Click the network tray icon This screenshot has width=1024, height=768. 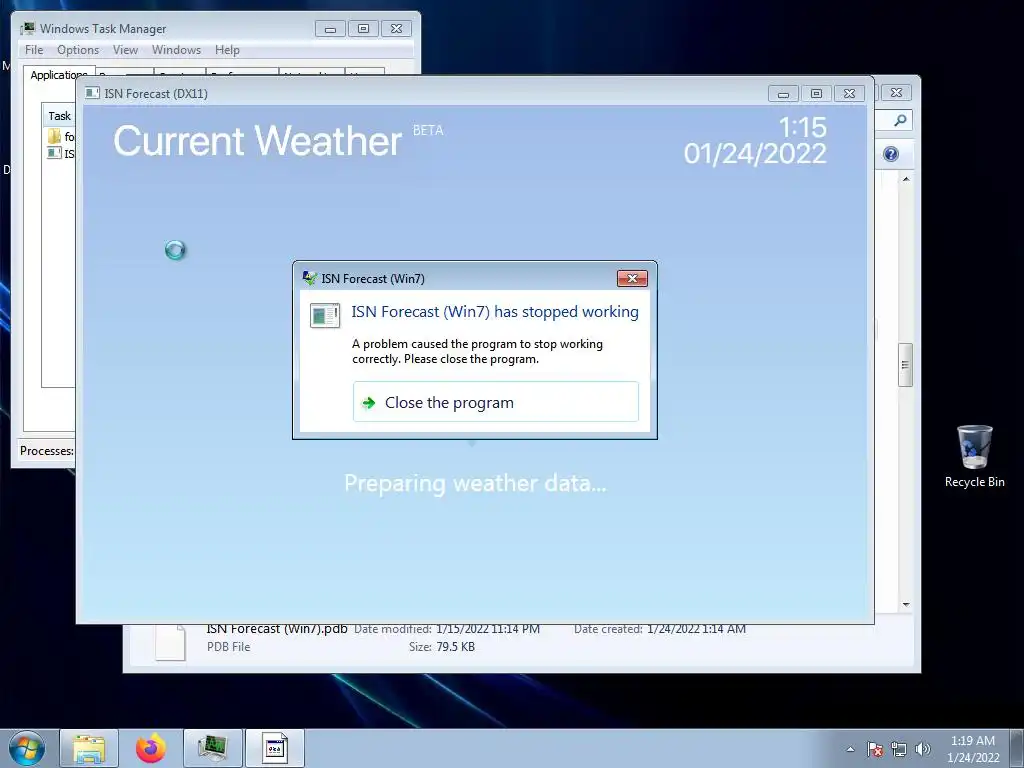(x=899, y=749)
